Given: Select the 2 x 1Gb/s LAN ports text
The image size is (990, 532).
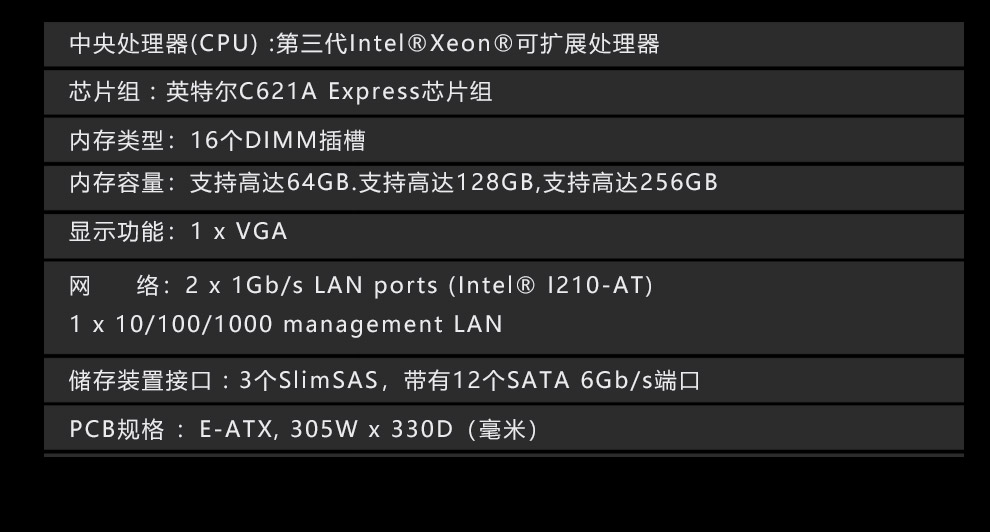Looking at the screenshot, I should (x=312, y=286).
